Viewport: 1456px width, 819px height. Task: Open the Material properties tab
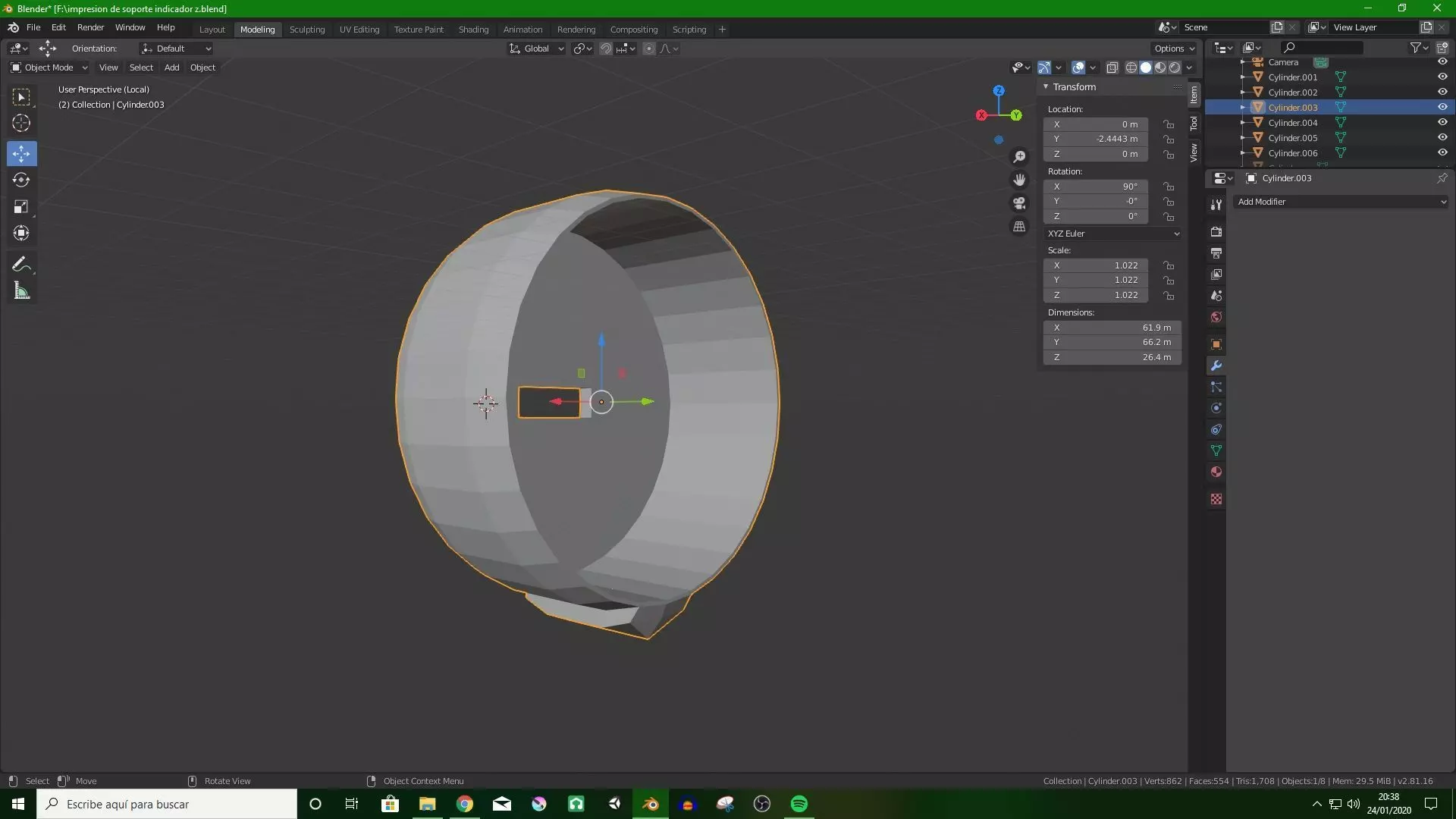coord(1216,472)
